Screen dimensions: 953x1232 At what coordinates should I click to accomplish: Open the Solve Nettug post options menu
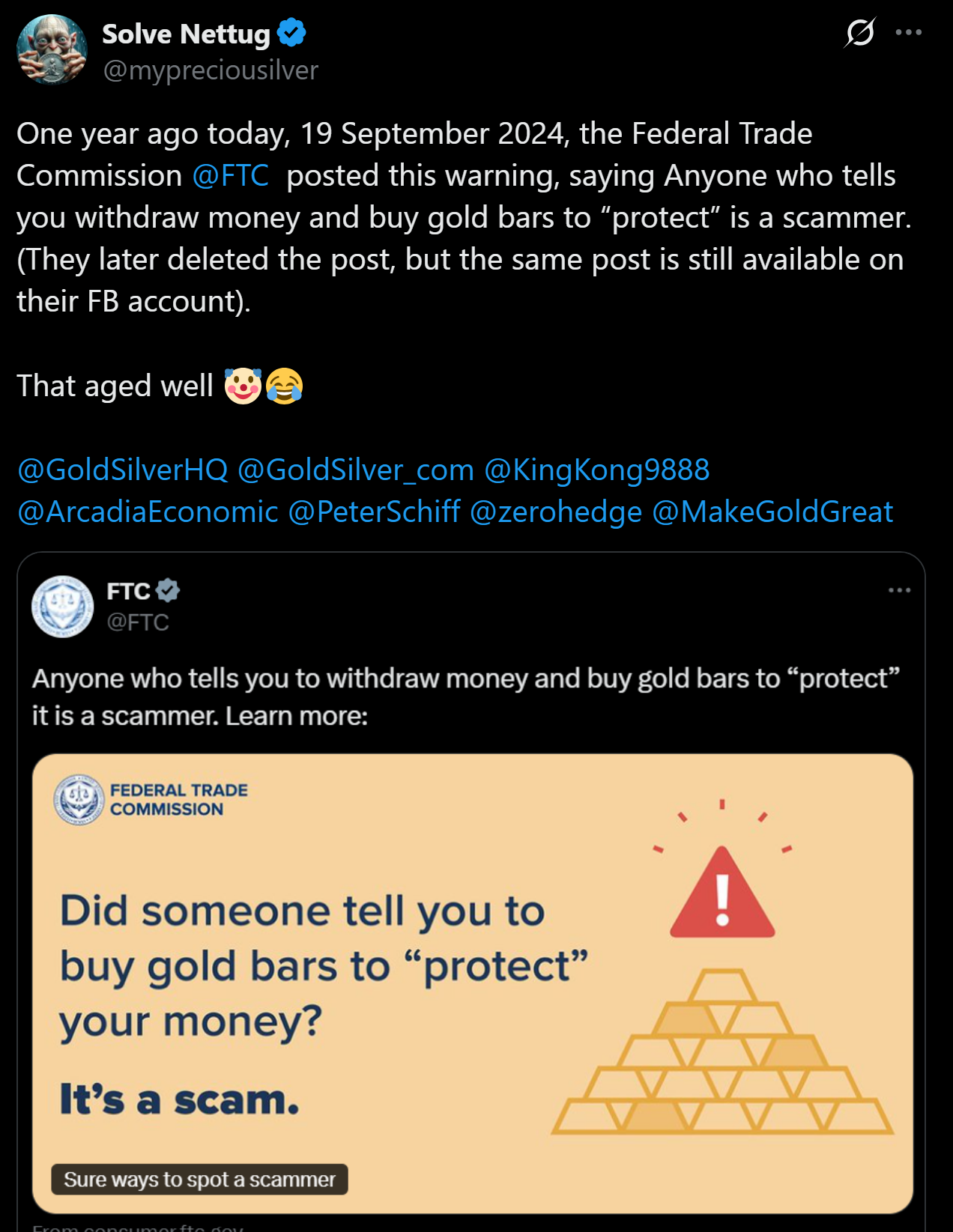908,33
